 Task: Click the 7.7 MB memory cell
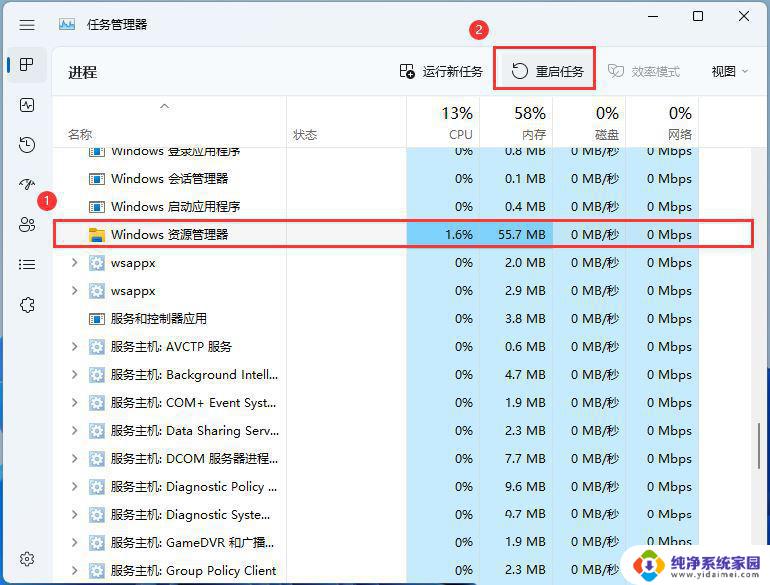pos(525,459)
